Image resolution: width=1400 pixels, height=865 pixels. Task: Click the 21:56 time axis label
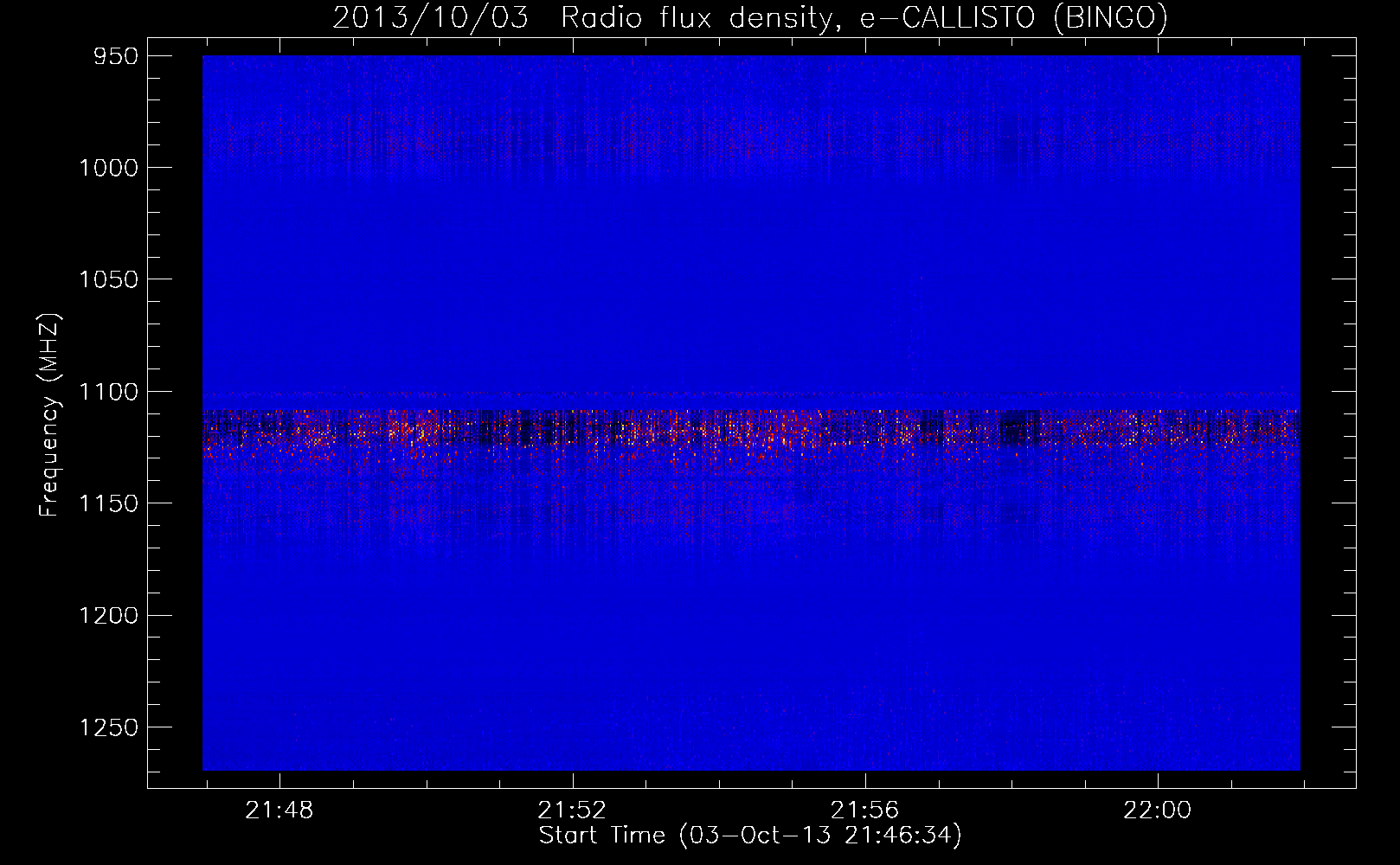tap(864, 811)
